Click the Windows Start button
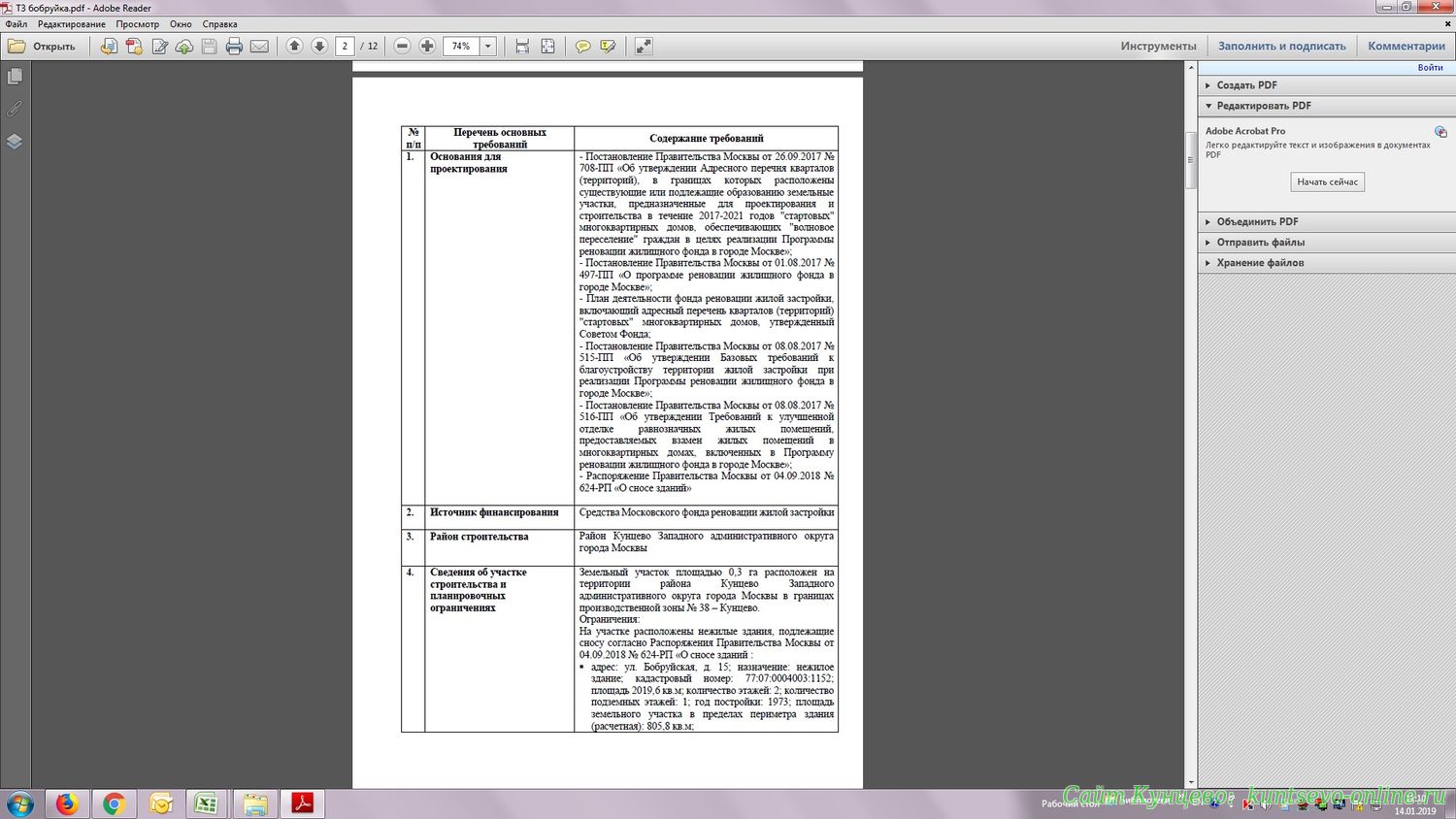This screenshot has height=819, width=1456. (19, 804)
